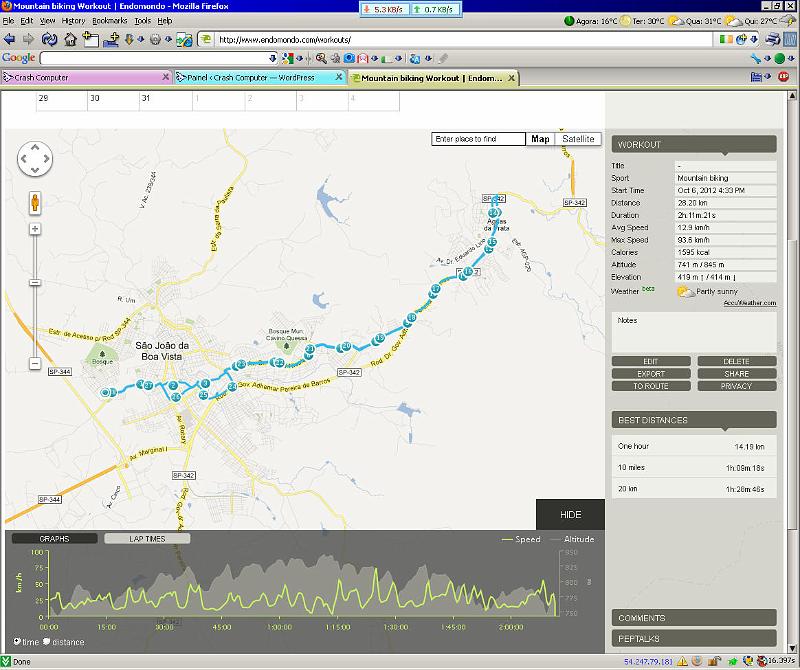800x670 pixels.
Task: Switch map to Satellite view
Action: (578, 139)
